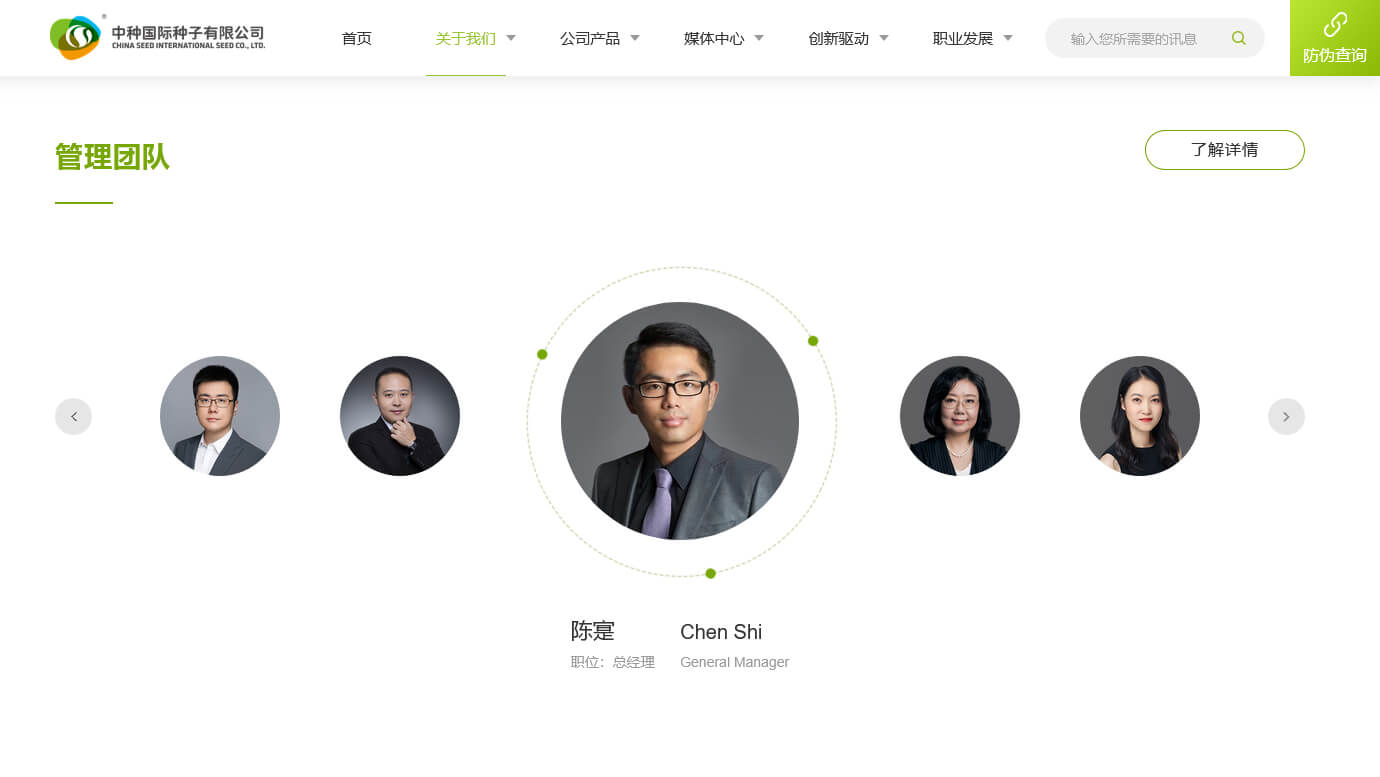Click the 了解详情 button
Viewport: 1380px width, 777px height.
[1225, 150]
